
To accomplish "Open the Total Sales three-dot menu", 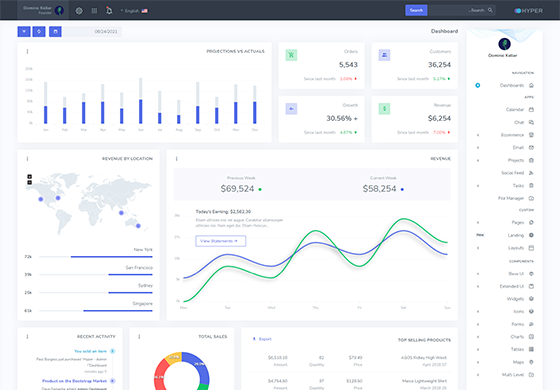I will 139,336.
